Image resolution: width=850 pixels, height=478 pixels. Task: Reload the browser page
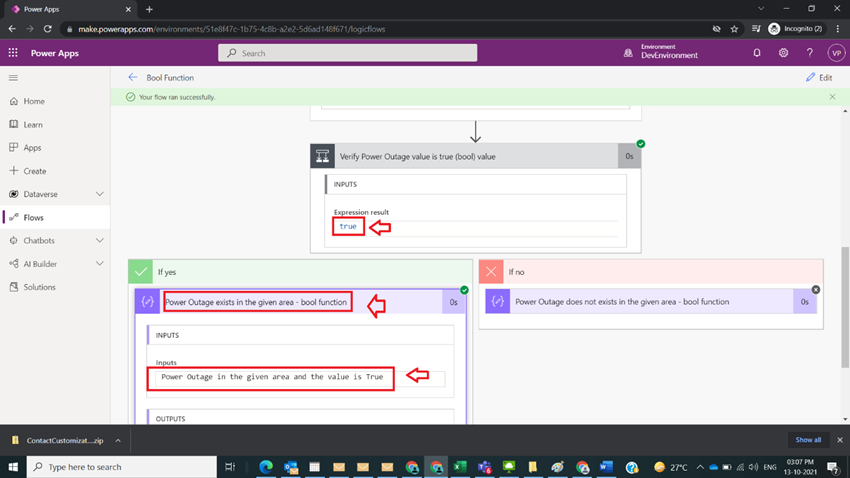click(48, 29)
